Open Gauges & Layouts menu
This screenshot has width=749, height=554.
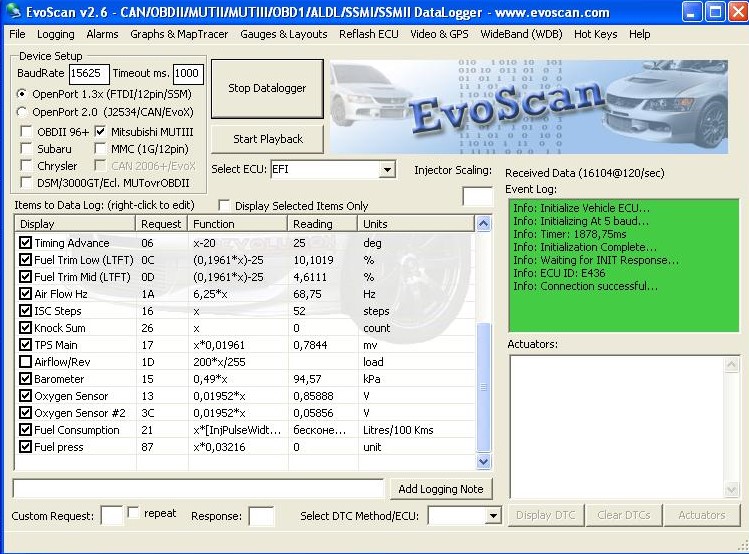pyautogui.click(x=284, y=34)
